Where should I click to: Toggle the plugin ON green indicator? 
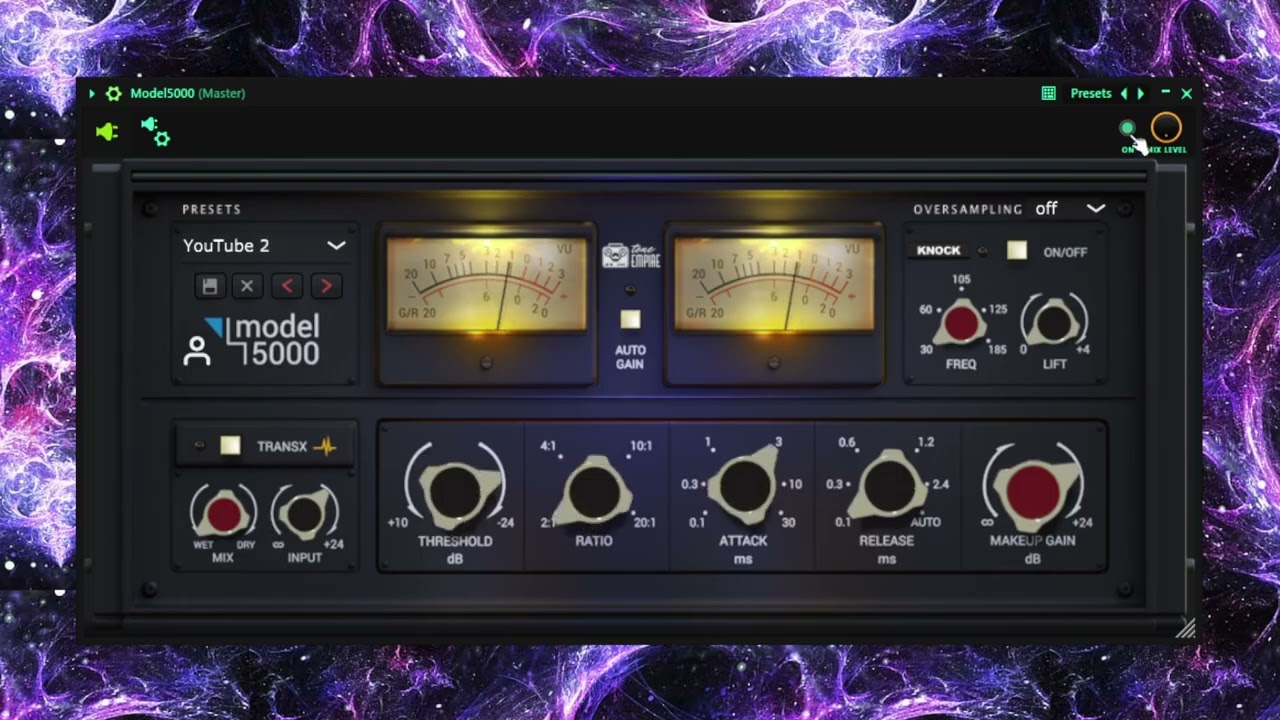pyautogui.click(x=1127, y=128)
